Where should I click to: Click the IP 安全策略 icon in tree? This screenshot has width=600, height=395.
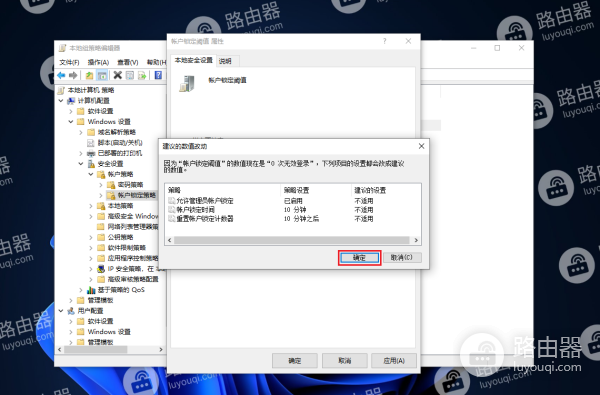click(101, 269)
